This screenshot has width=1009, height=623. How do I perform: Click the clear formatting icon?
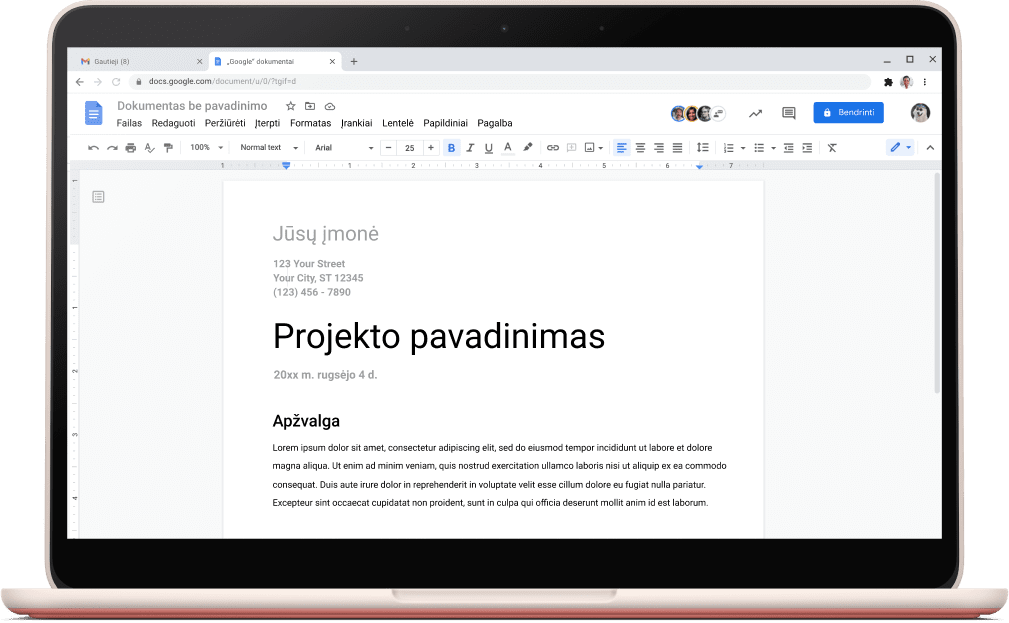(x=832, y=148)
